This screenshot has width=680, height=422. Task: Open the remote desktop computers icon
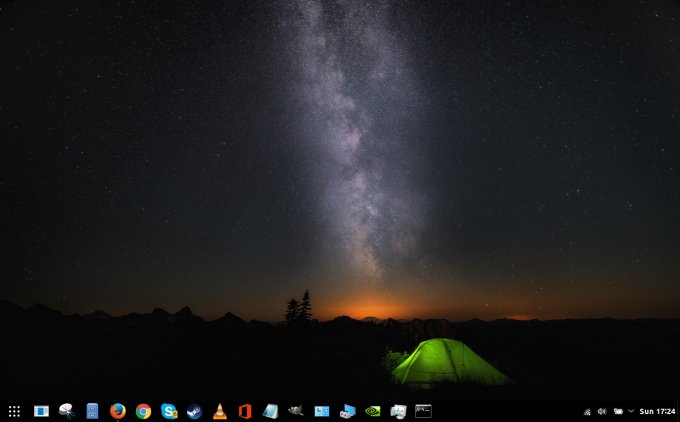[x=347, y=411]
